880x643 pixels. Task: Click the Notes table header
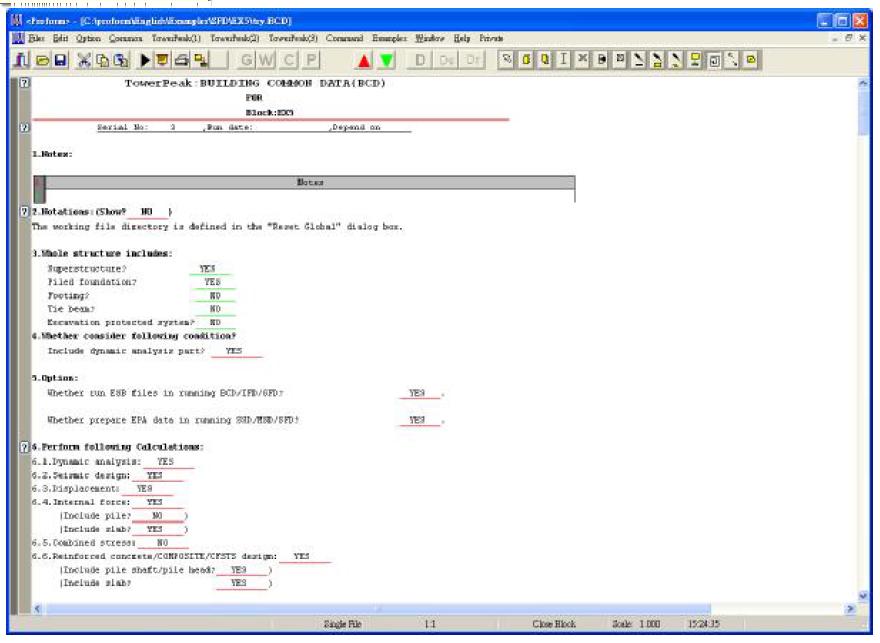310,182
